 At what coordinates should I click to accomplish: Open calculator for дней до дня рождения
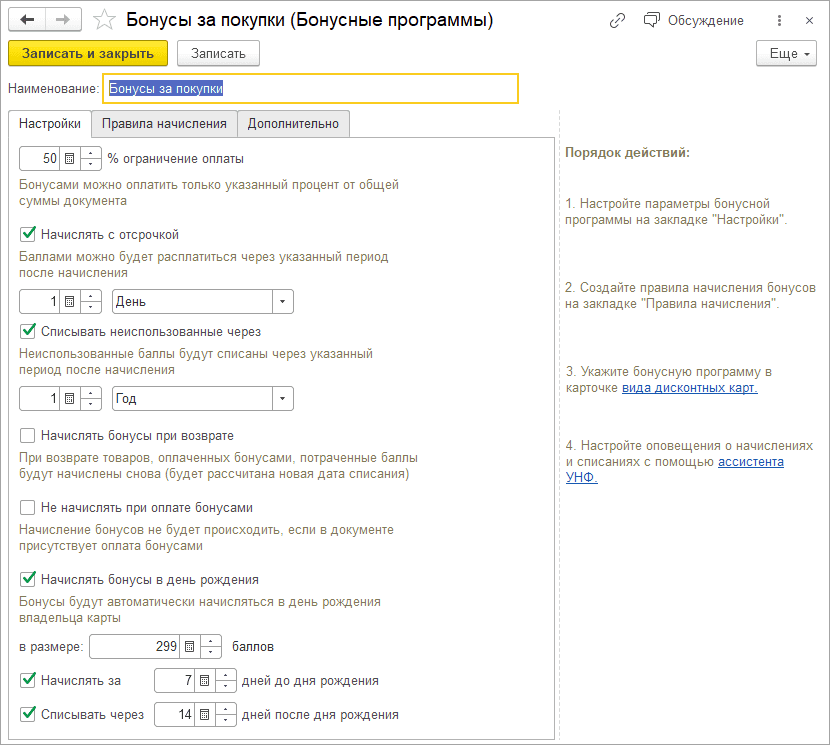[204, 681]
